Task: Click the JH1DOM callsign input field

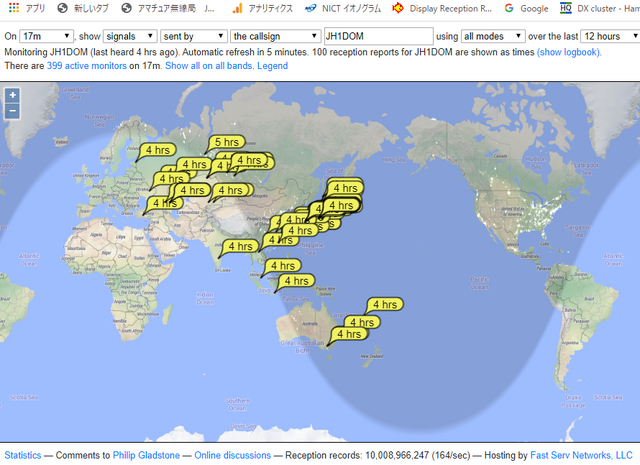Action: click(x=378, y=36)
